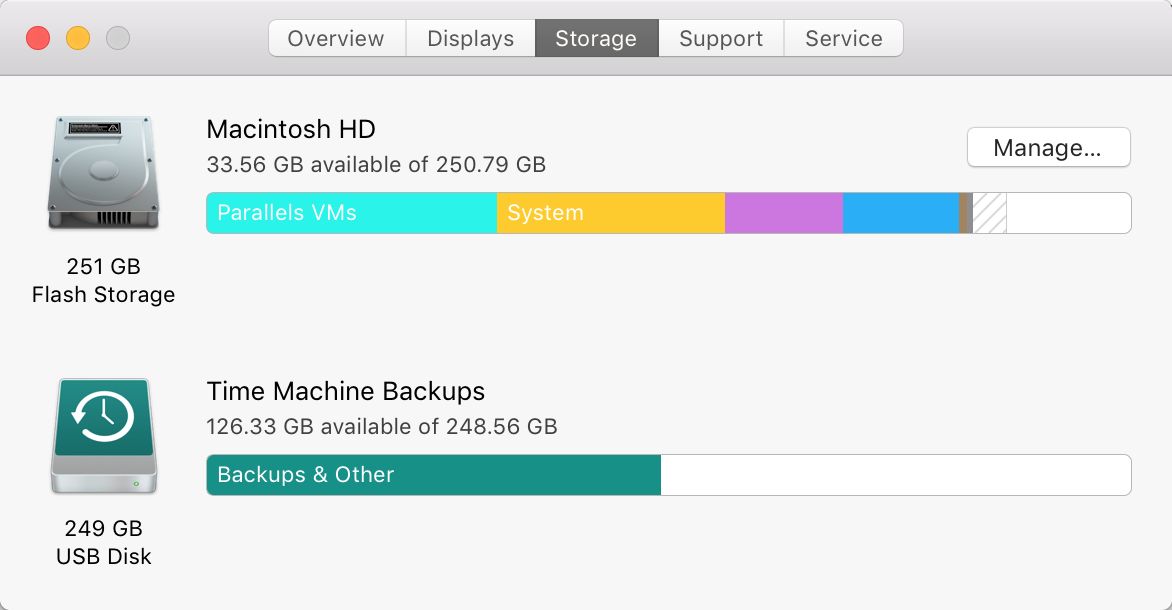Select the cyan Parallels VMs storage segment
Image resolution: width=1172 pixels, height=610 pixels.
pos(352,213)
